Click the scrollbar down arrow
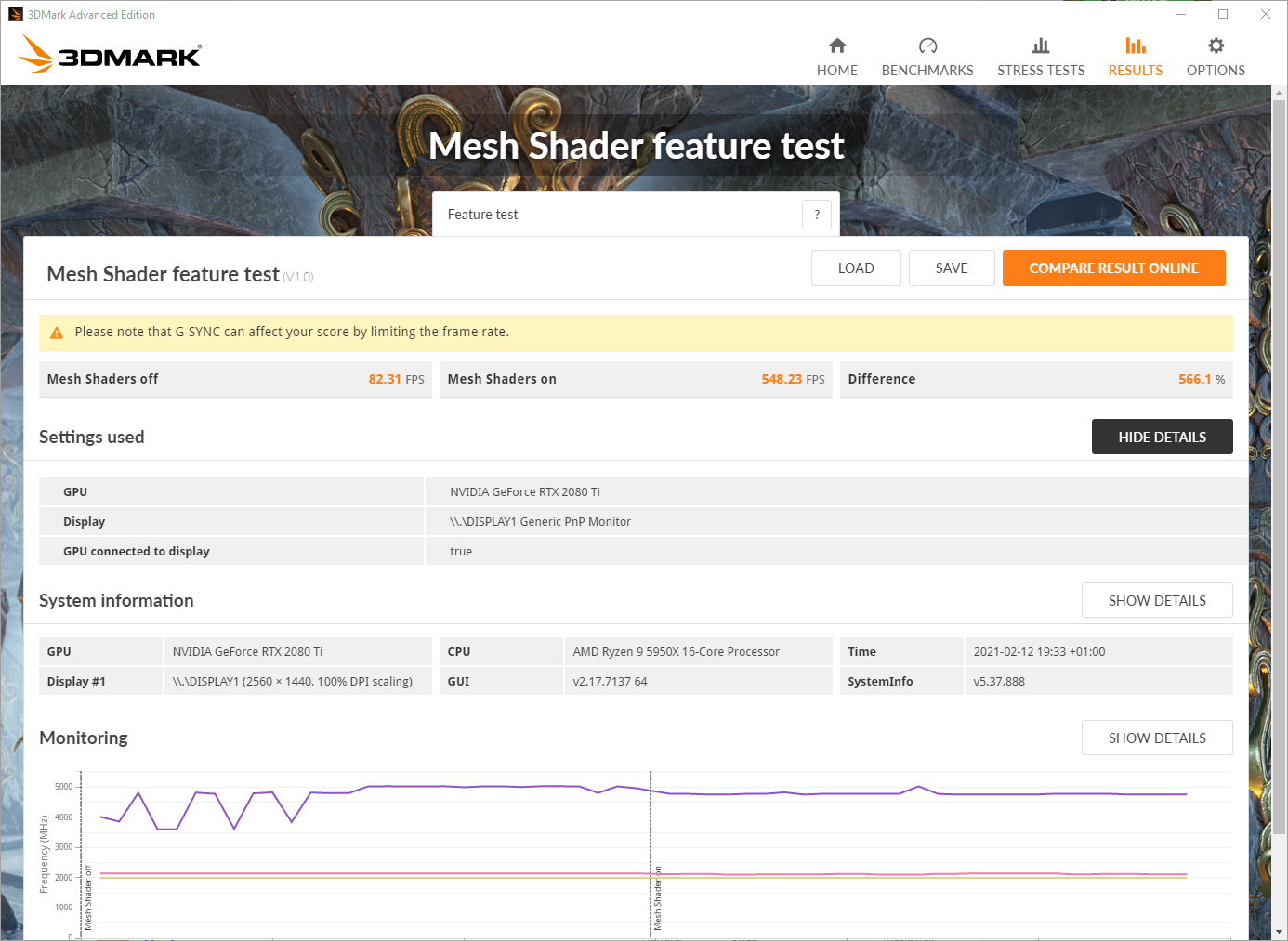This screenshot has height=941, width=1288. click(x=1280, y=932)
